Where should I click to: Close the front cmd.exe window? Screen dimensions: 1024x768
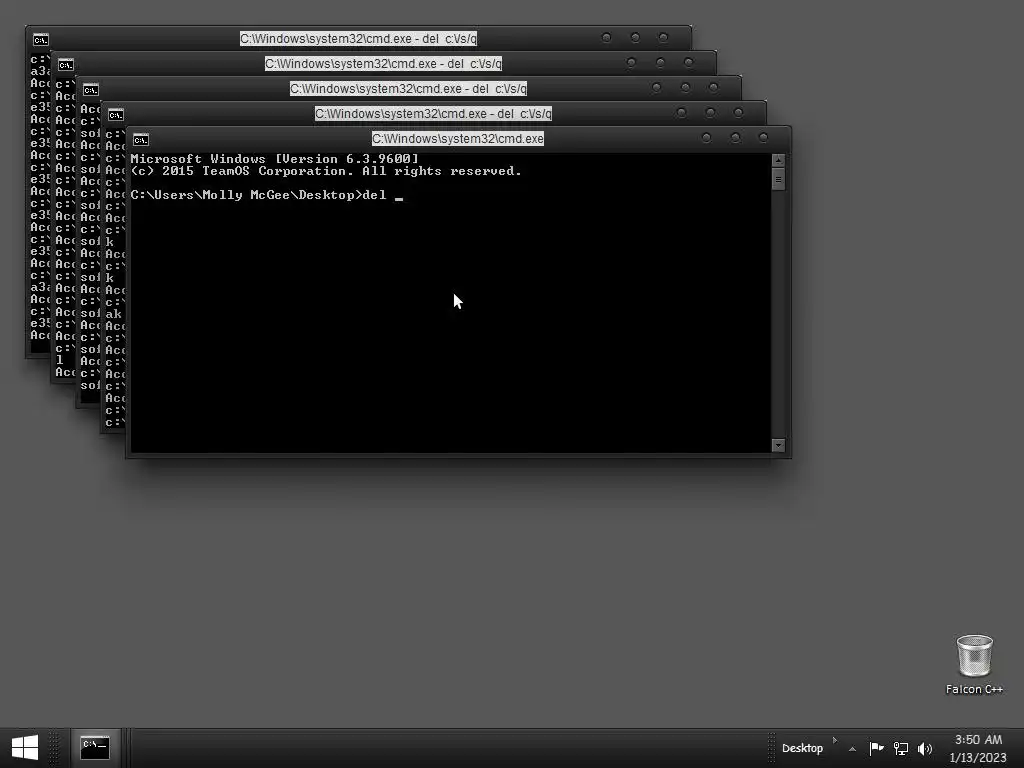[x=763, y=138]
